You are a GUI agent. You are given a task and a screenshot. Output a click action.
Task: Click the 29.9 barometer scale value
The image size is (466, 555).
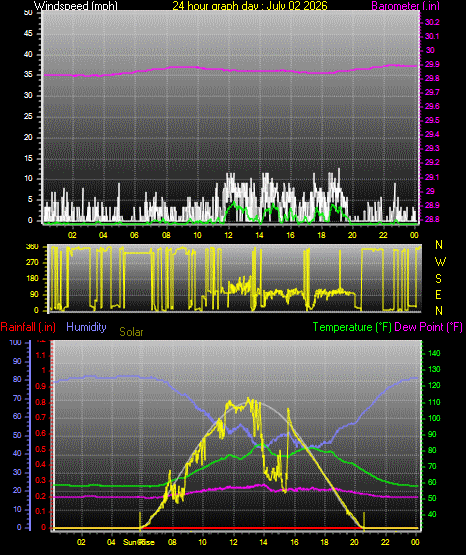coord(432,64)
